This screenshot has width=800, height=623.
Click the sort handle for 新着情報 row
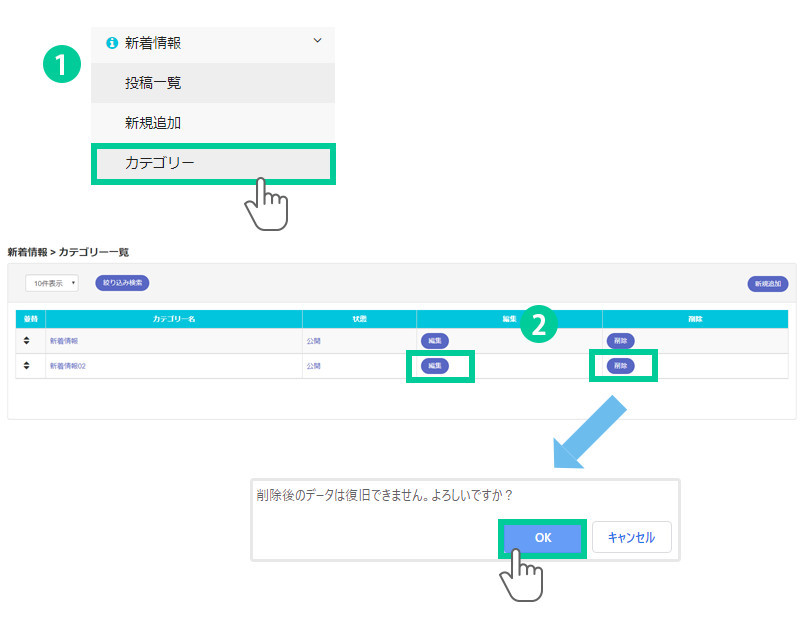[30, 341]
